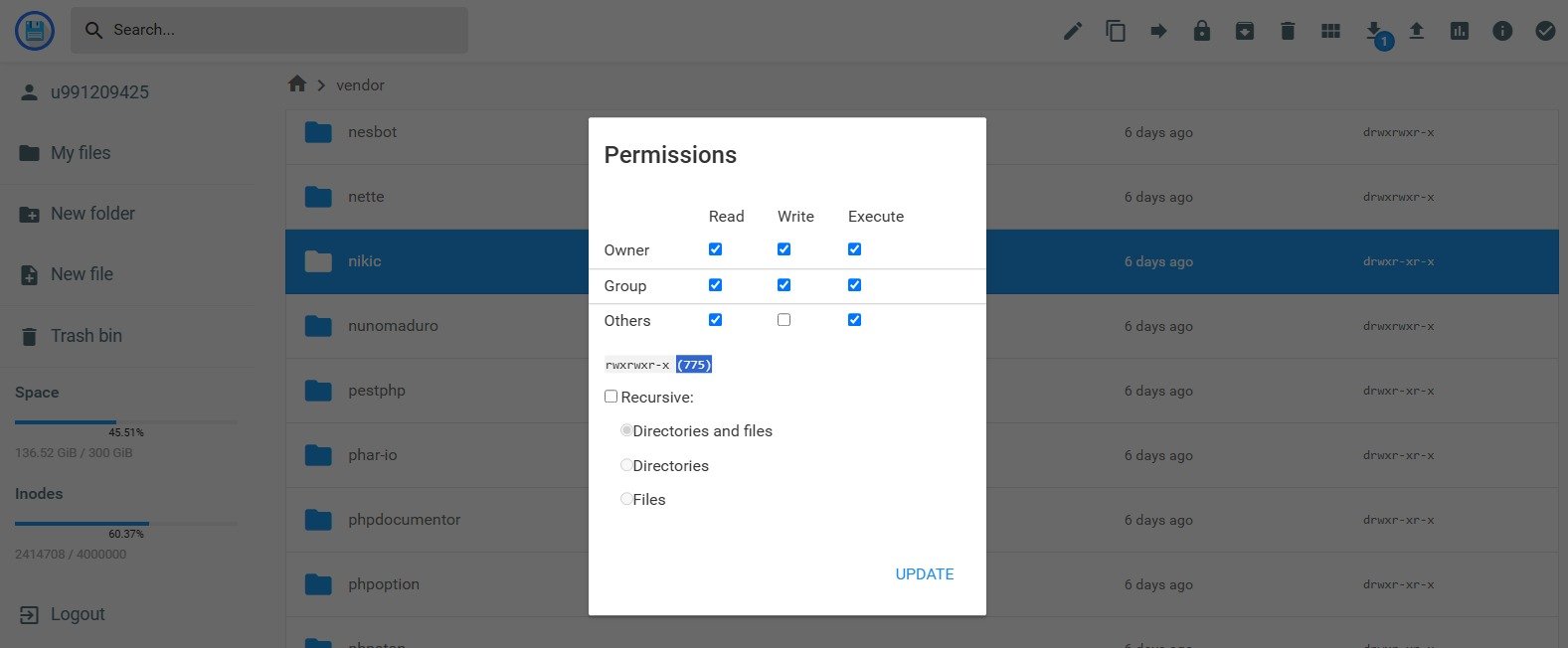Screen dimensions: 1568x648
Task: Click the phpdocumentor folder icon
Action: click(318, 520)
